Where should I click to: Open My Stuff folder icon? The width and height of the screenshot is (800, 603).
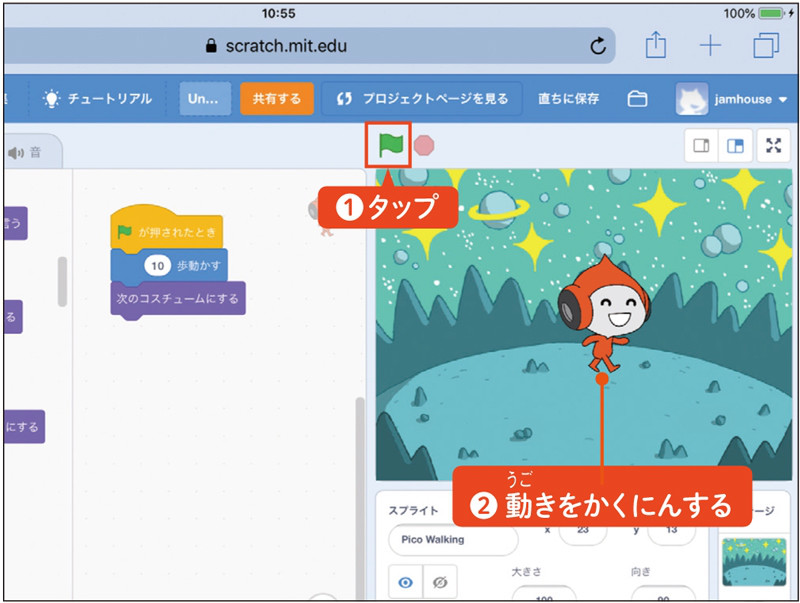click(x=637, y=98)
